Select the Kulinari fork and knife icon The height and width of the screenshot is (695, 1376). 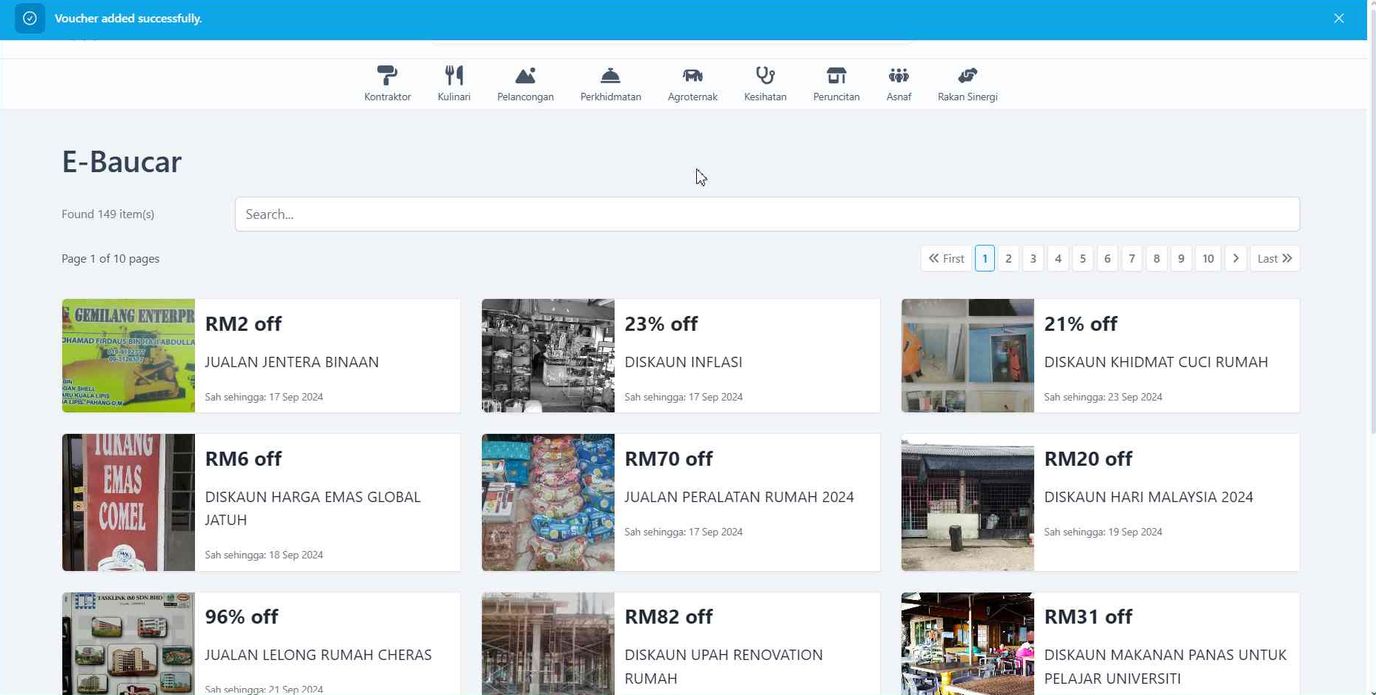tap(454, 76)
